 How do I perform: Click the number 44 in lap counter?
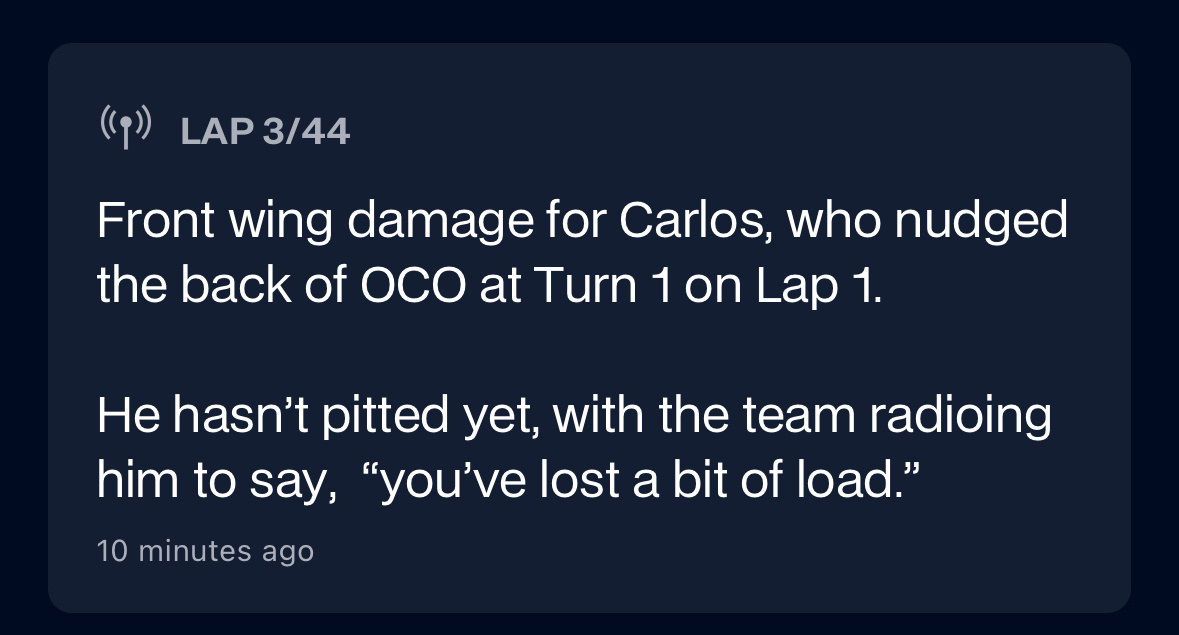point(326,132)
